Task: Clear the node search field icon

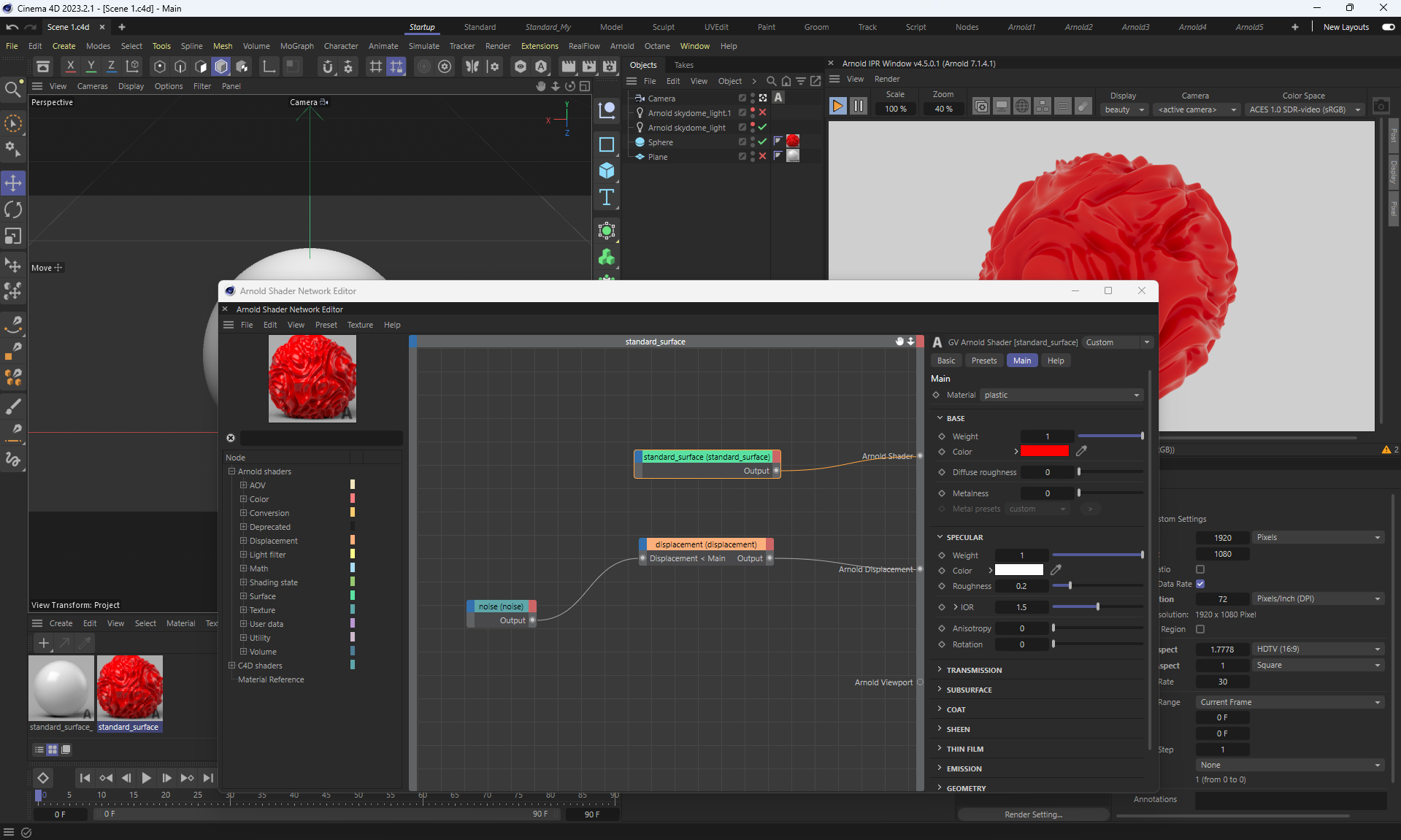Action: point(231,438)
